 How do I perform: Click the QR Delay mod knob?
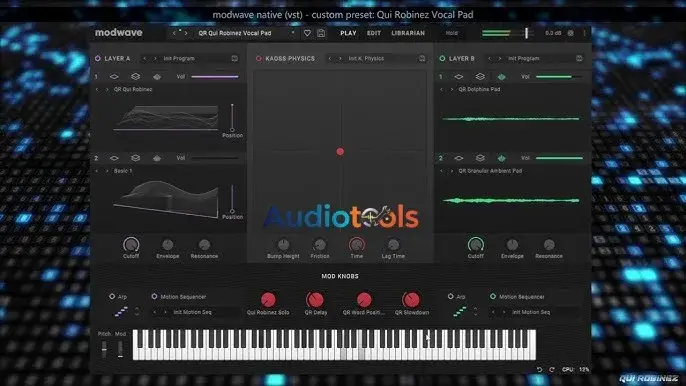click(315, 300)
